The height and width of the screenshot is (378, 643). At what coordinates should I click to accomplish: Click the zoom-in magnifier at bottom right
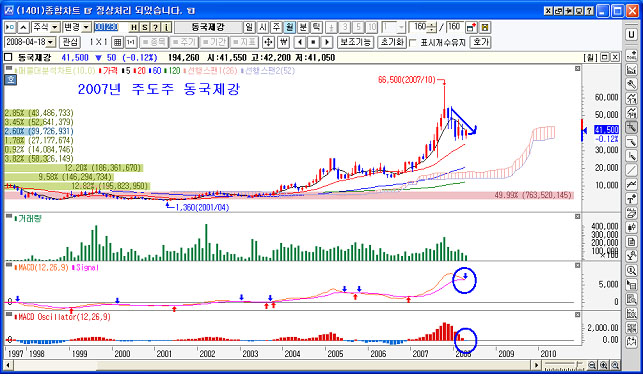(604, 365)
